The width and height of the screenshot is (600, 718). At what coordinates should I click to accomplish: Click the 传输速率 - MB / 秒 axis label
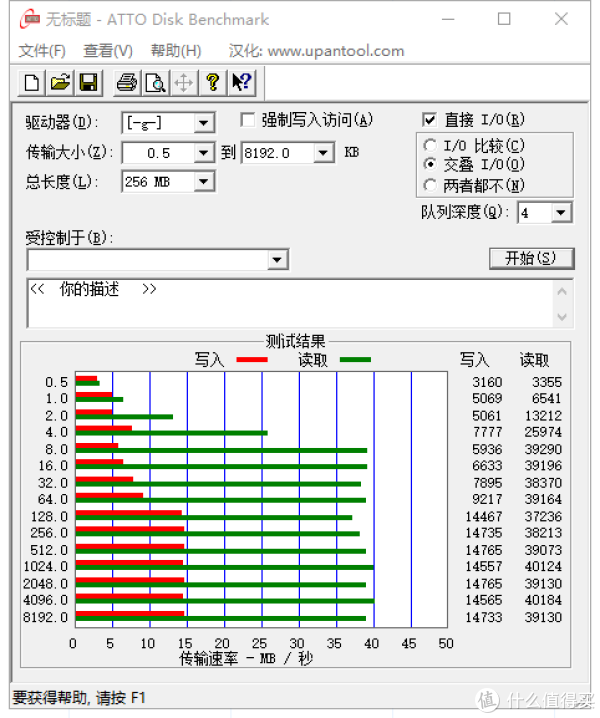pos(246,659)
